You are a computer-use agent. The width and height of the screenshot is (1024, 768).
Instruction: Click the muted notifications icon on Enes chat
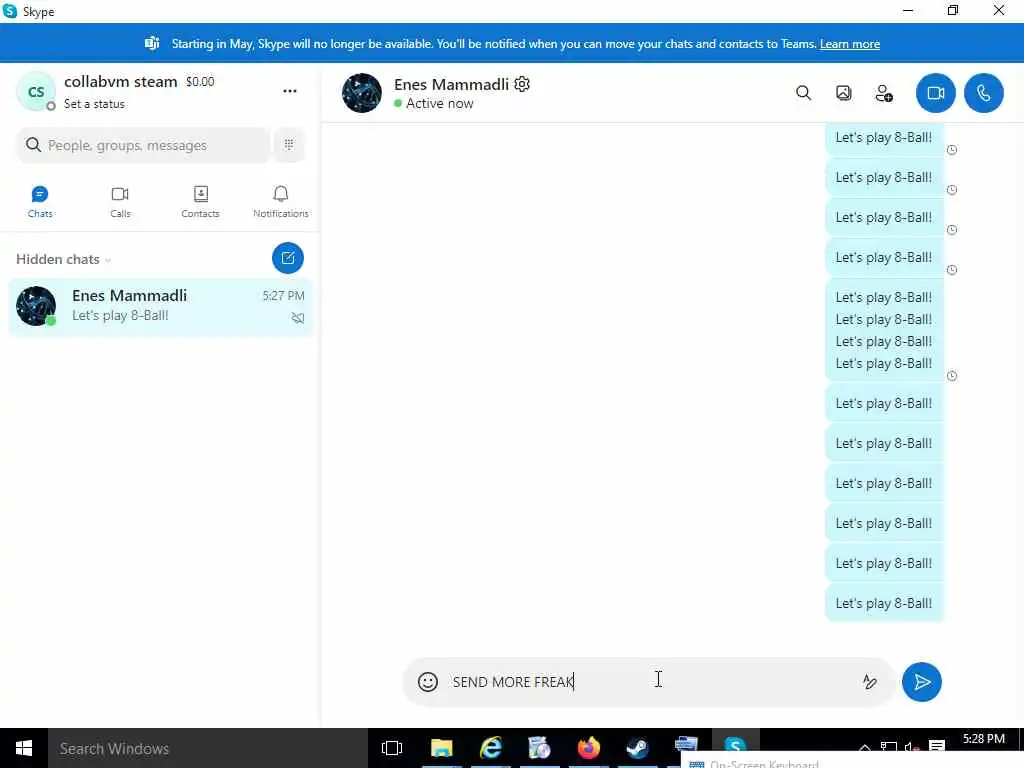tap(298, 318)
